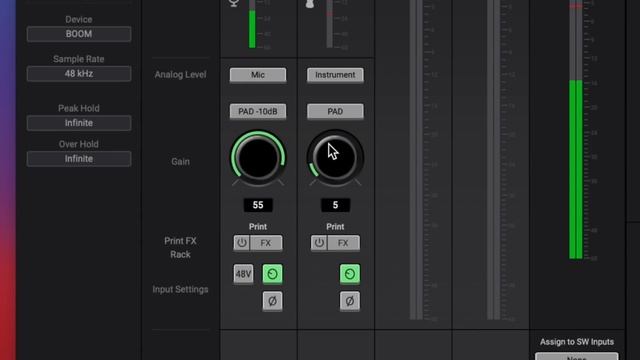The image size is (640, 360).
Task: Select Instrument analog level on second channel
Action: 335,75
